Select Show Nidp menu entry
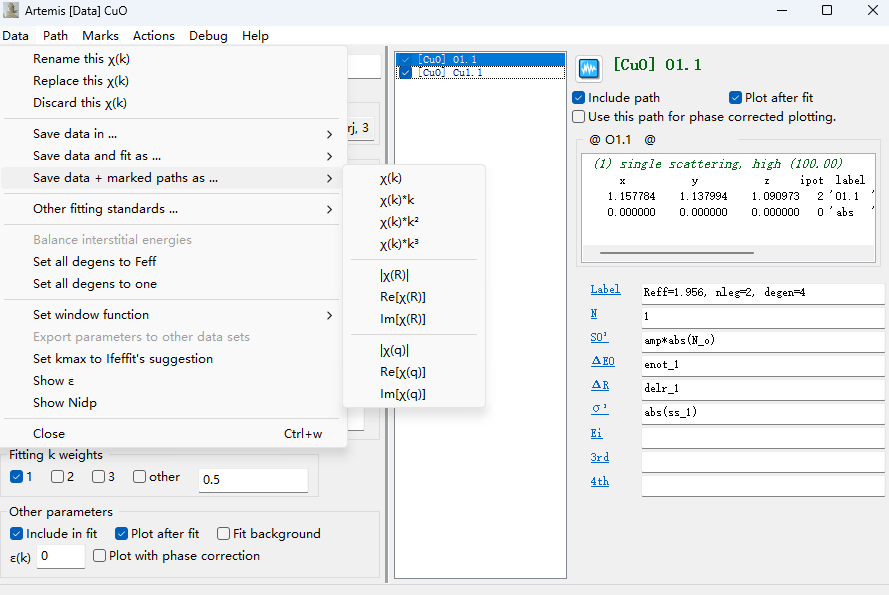 (65, 403)
